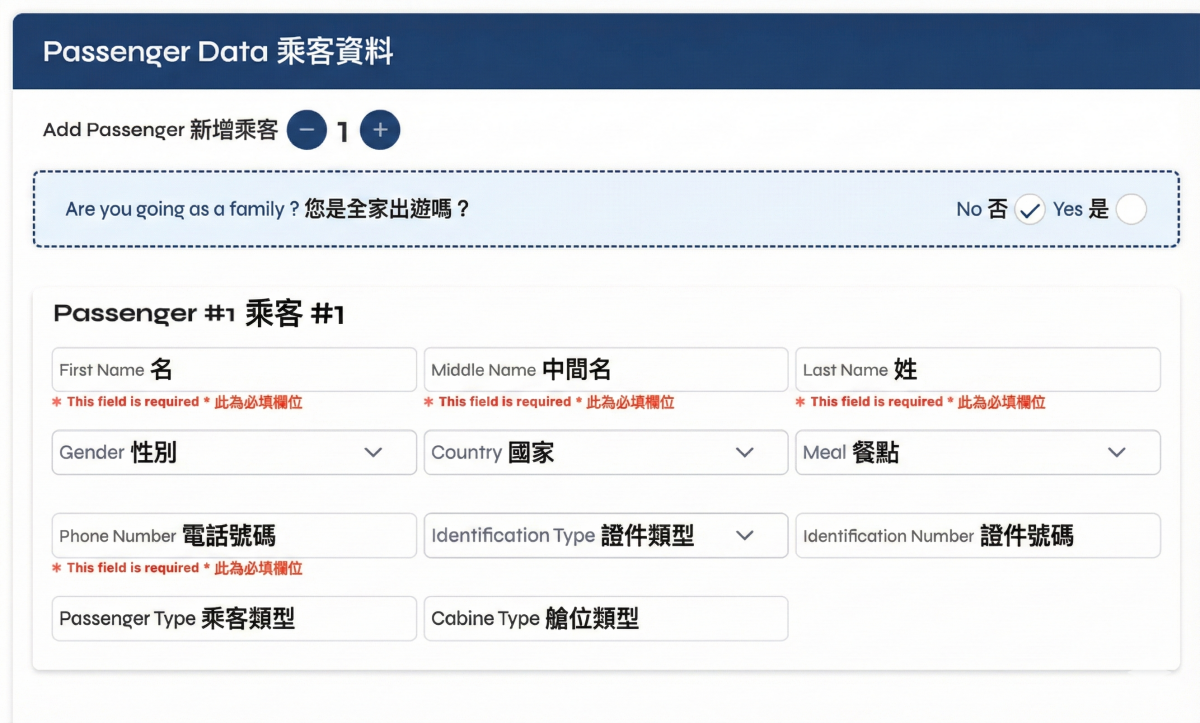Open the Identification Type 證件類型 chevron

coord(744,535)
